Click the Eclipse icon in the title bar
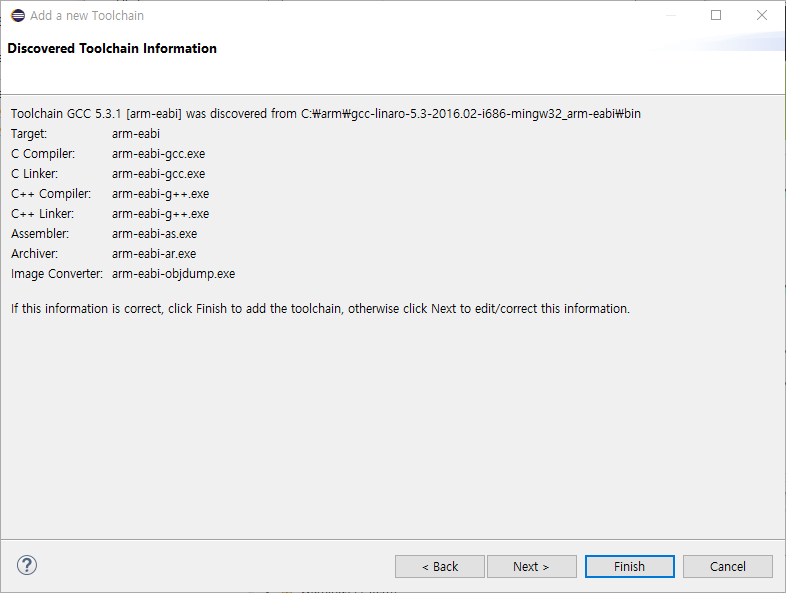The height and width of the screenshot is (593, 786). pyautogui.click(x=18, y=16)
